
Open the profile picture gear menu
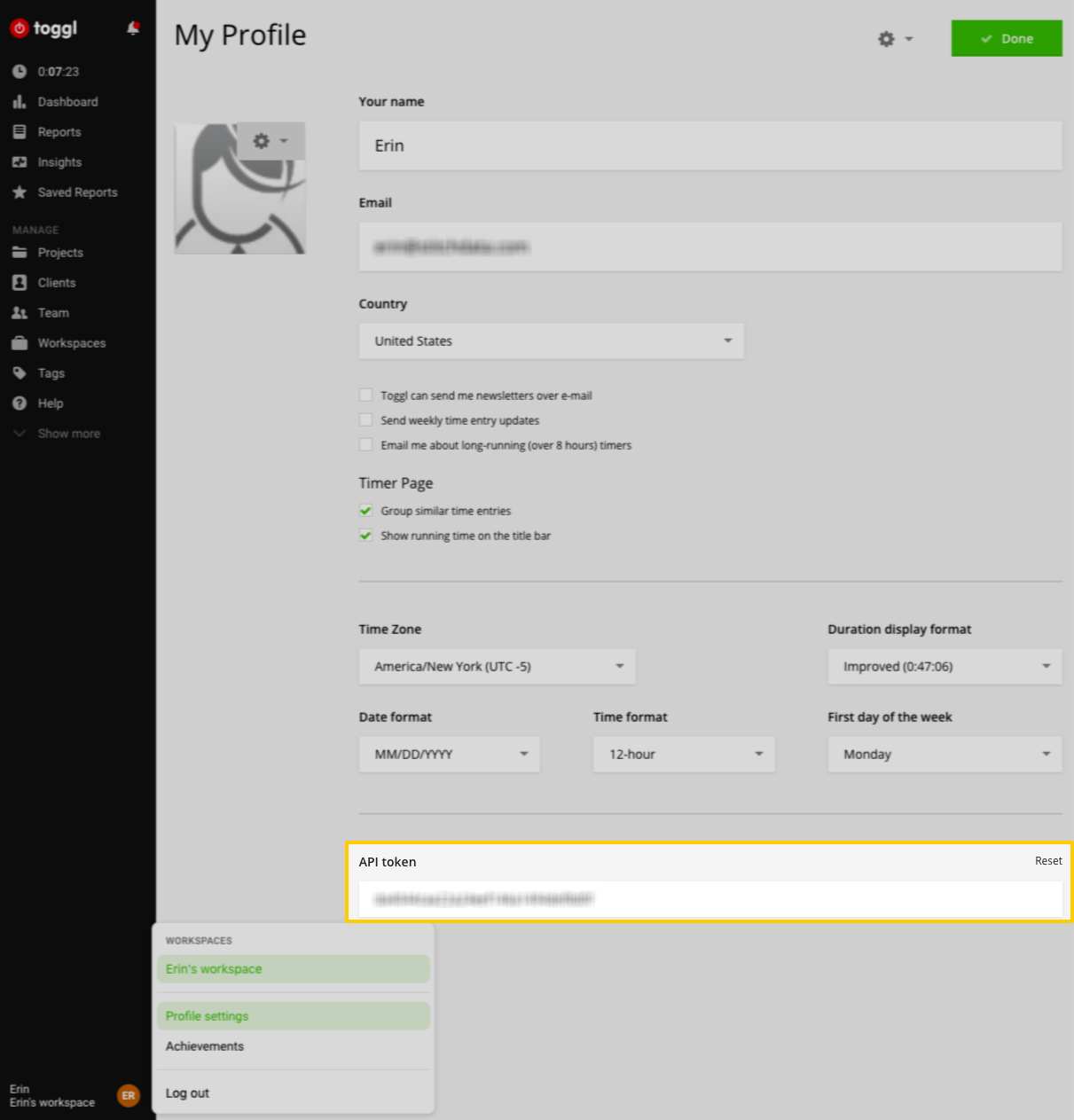(270, 141)
